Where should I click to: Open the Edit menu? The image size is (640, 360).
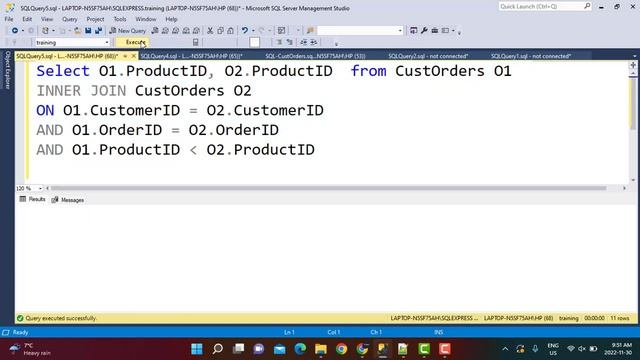click(27, 19)
